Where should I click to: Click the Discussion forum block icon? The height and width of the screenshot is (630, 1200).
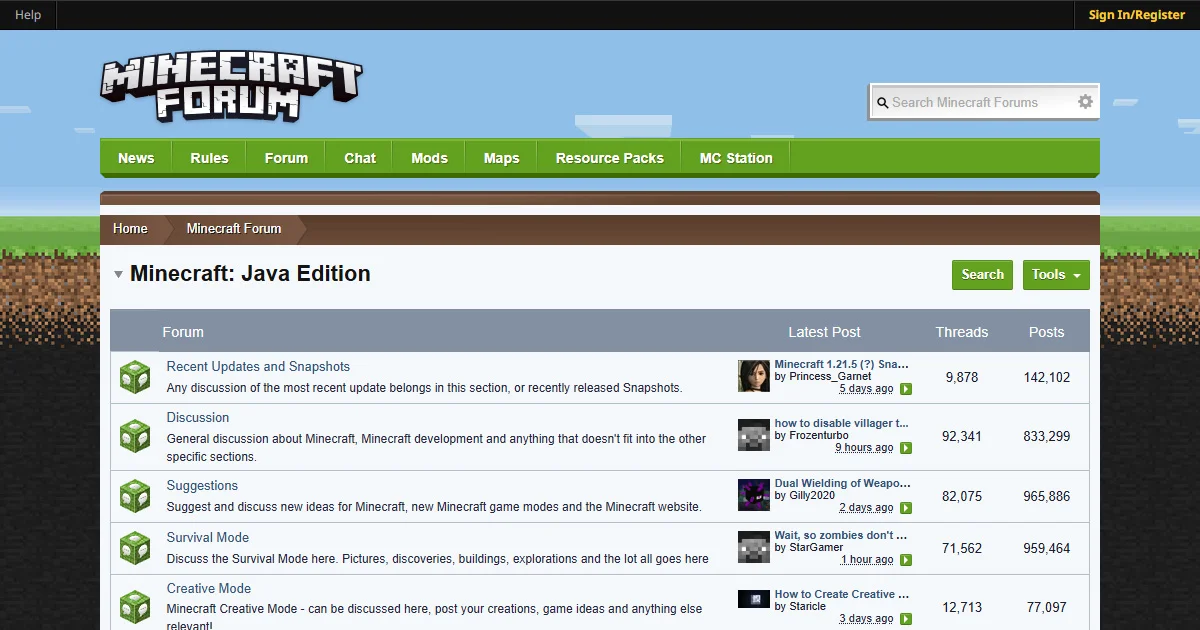click(135, 436)
